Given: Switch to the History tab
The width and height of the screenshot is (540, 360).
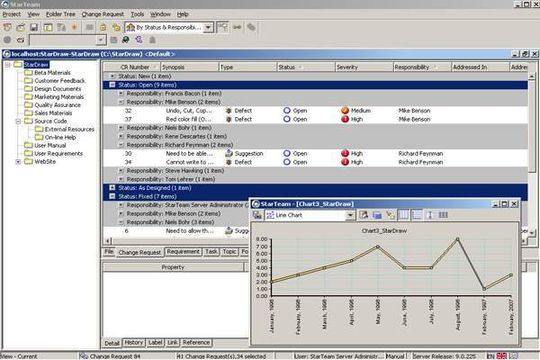Looking at the screenshot, I should 133,342.
